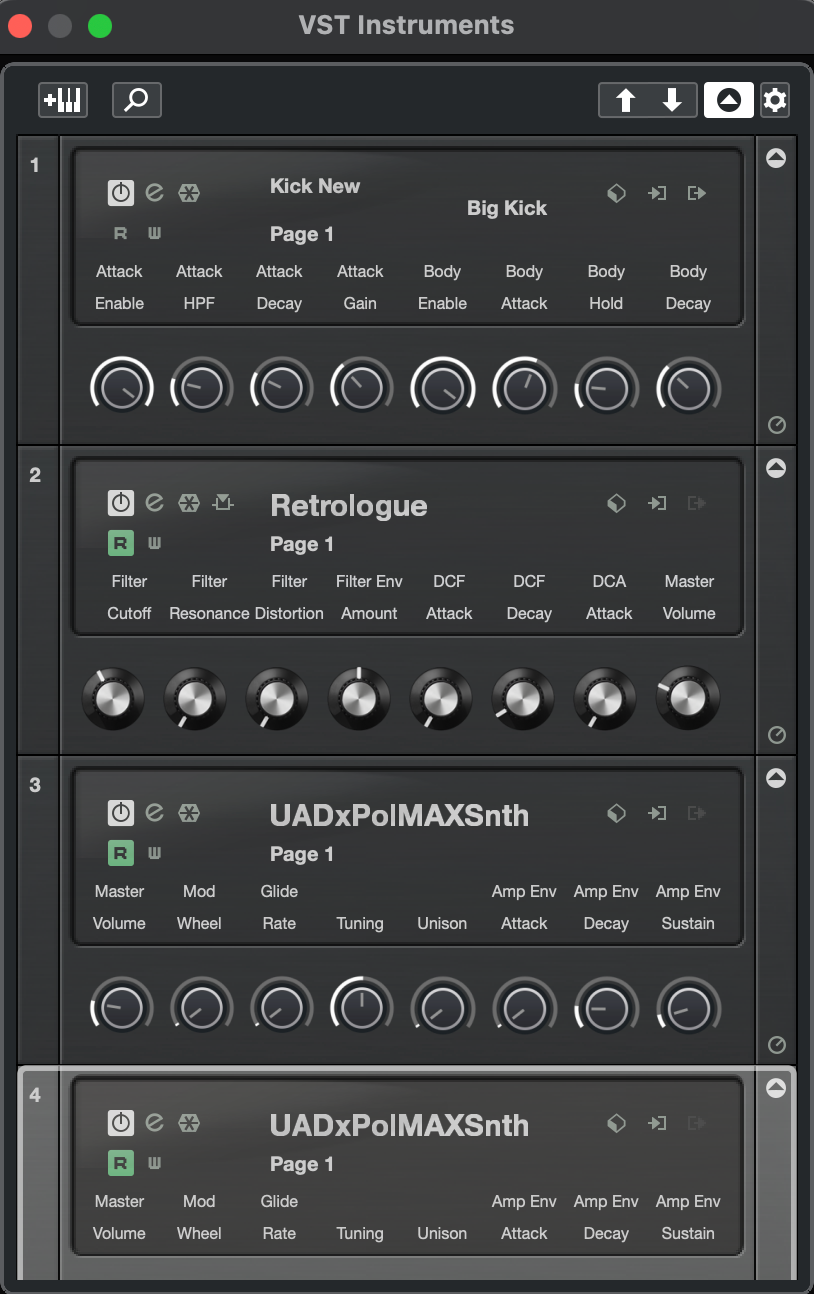Select the previous instrument up arrow

625,100
